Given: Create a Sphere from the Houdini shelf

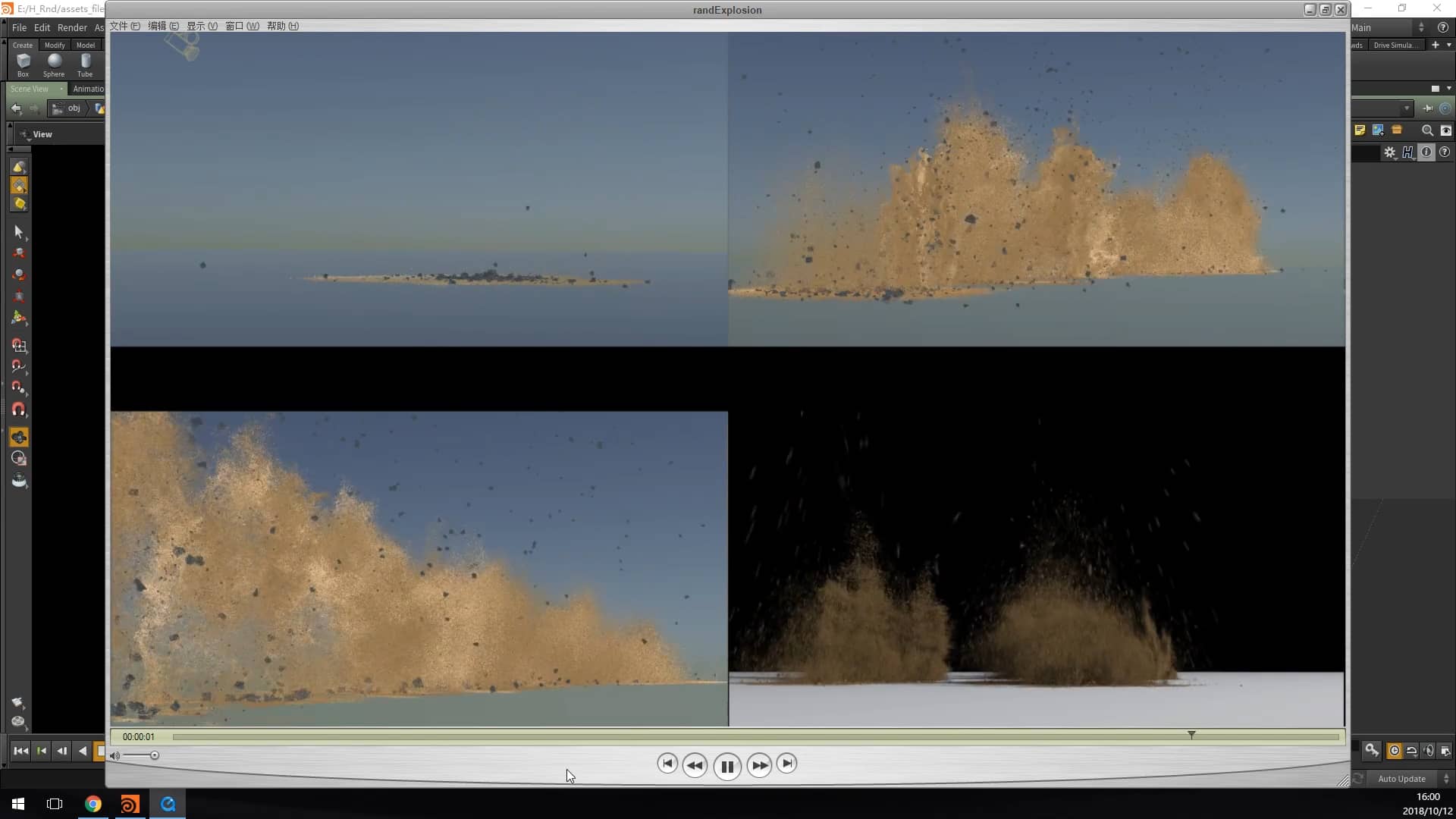Looking at the screenshot, I should point(54,64).
